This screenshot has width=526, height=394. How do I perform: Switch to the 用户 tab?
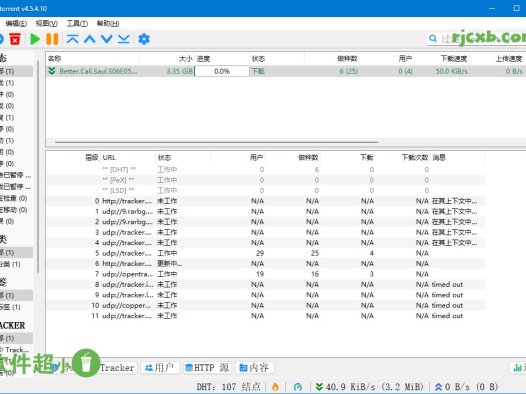coord(160,368)
